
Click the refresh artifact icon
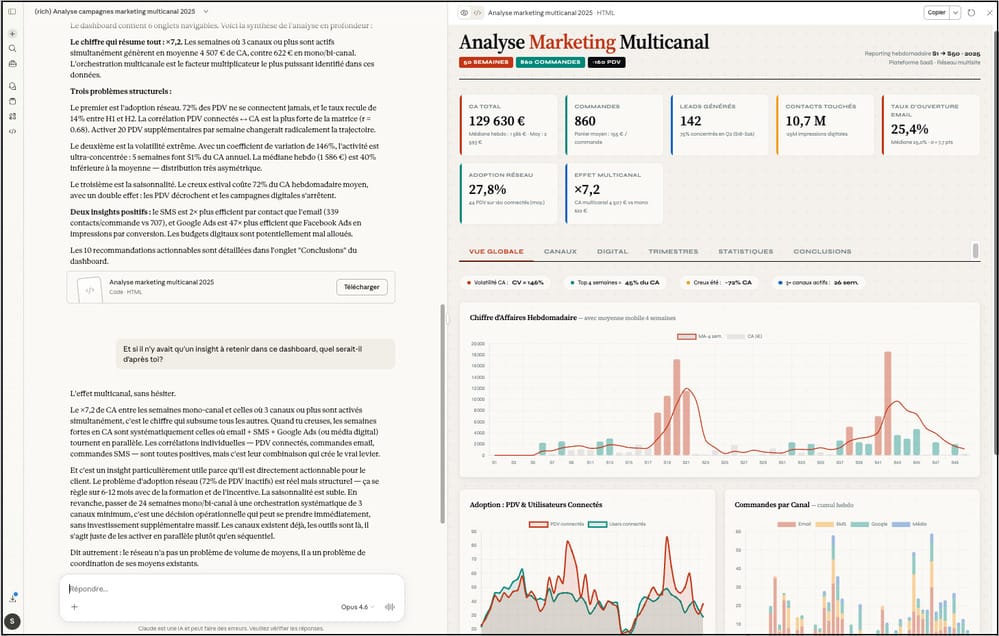(970, 12)
